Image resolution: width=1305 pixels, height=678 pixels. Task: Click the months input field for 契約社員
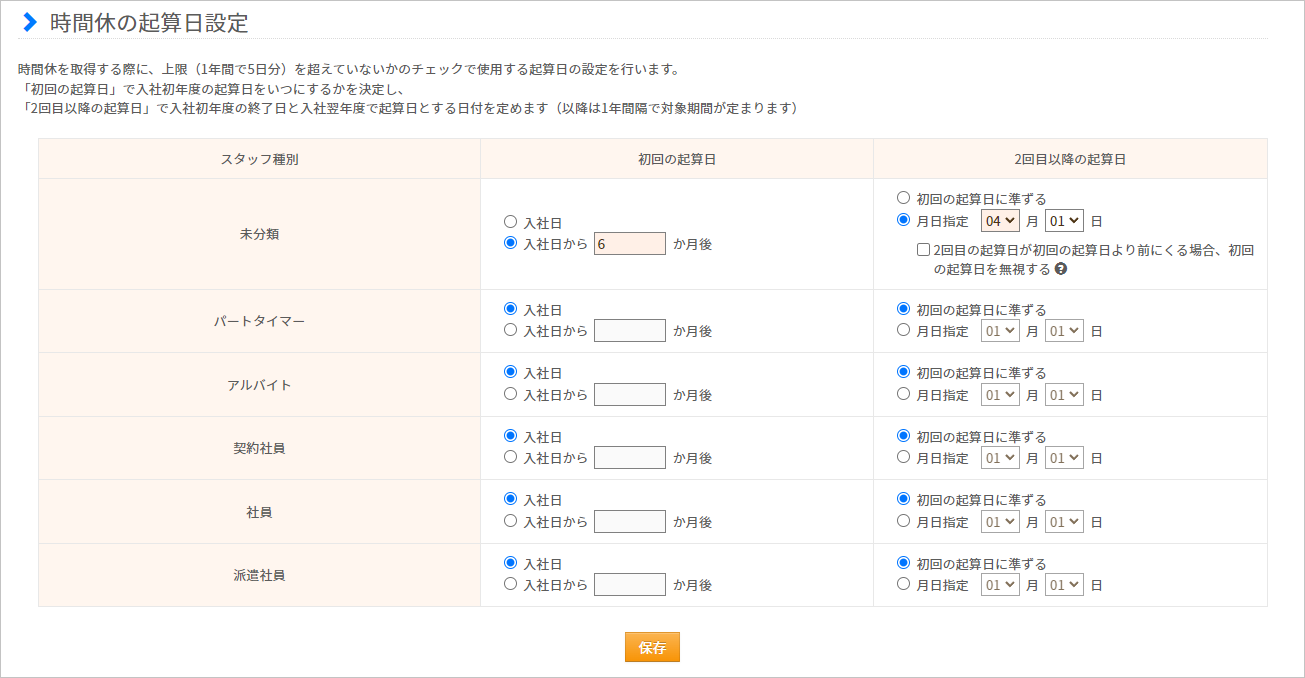629,458
